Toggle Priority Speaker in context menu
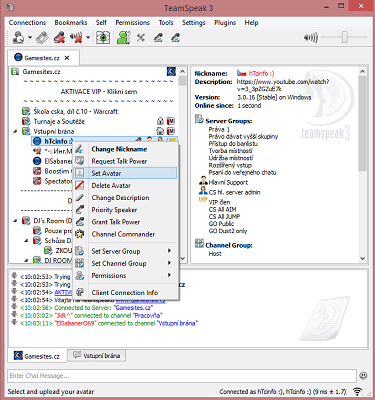This screenshot has height=400, width=375. (126, 210)
